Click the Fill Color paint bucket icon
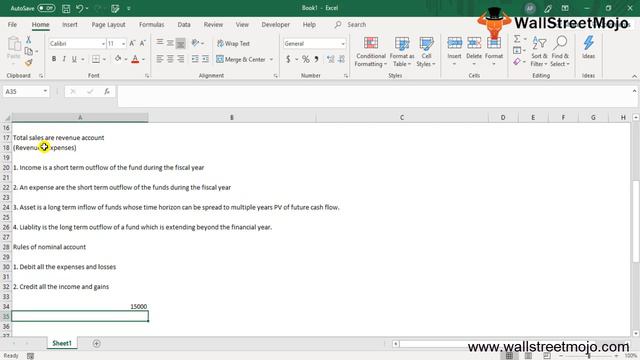Image resolution: width=640 pixels, height=360 pixels. (118, 59)
